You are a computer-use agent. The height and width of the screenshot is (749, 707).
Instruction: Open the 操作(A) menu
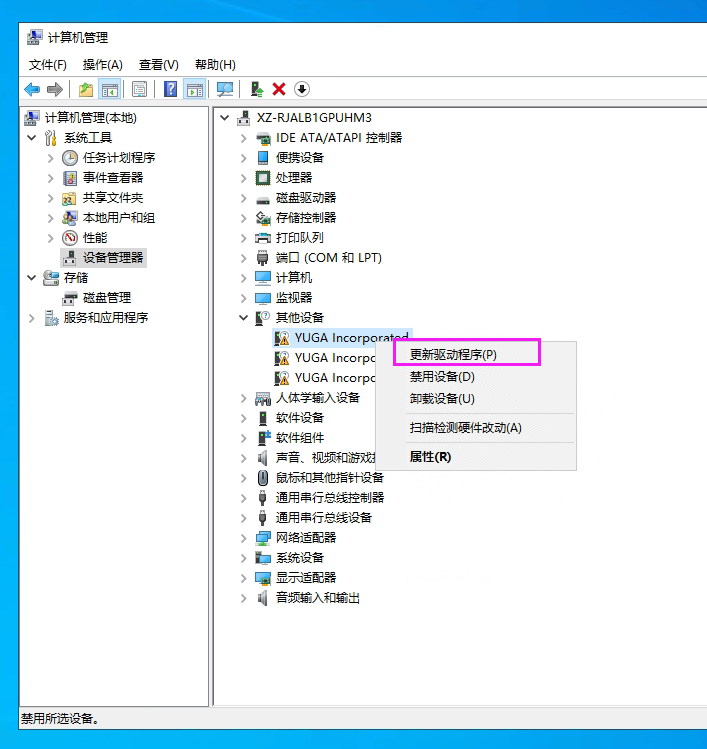[x=102, y=65]
